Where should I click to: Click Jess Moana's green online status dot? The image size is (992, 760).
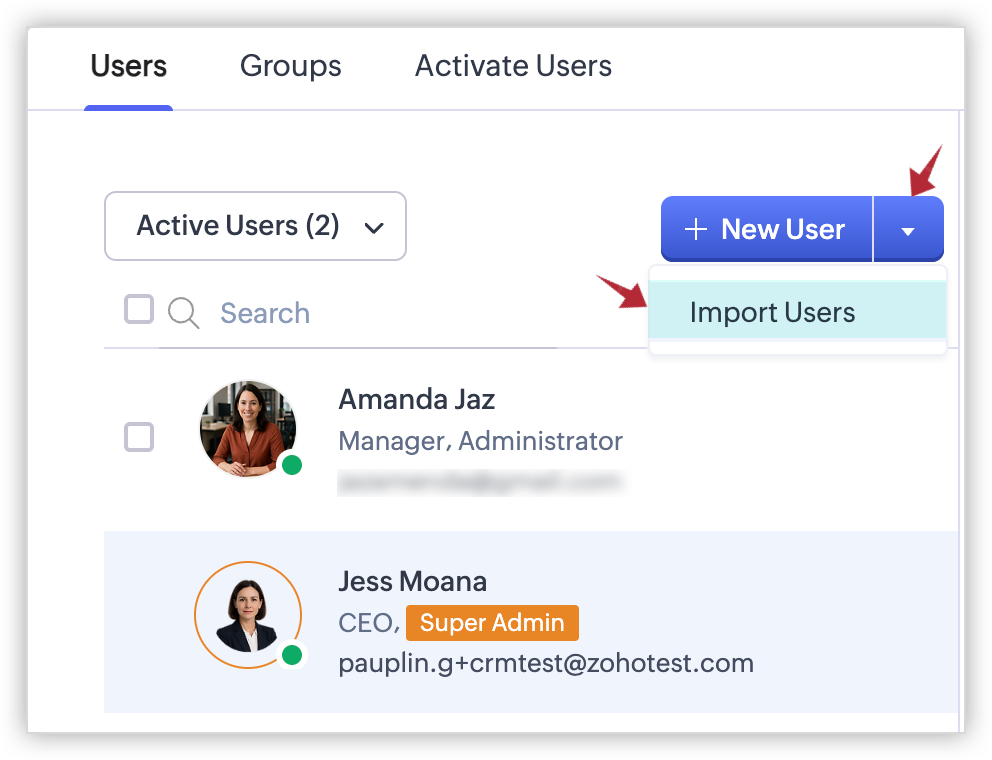[292, 655]
